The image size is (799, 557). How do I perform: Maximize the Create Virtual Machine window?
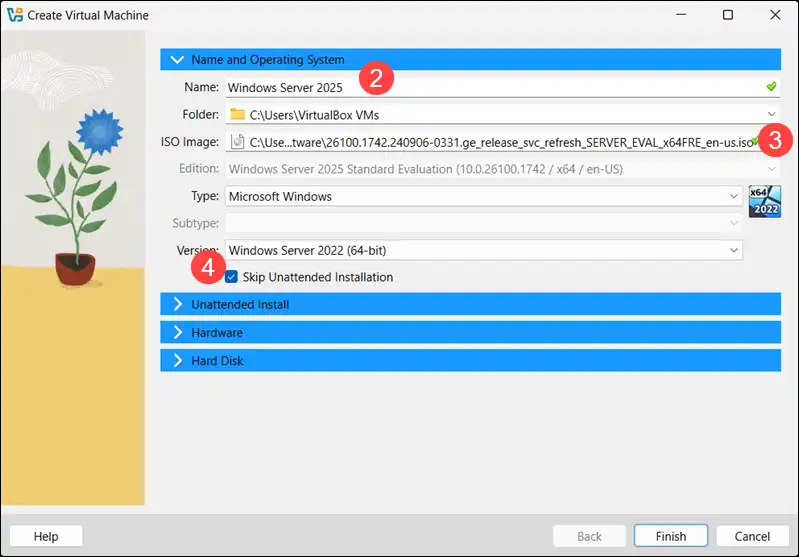click(727, 15)
